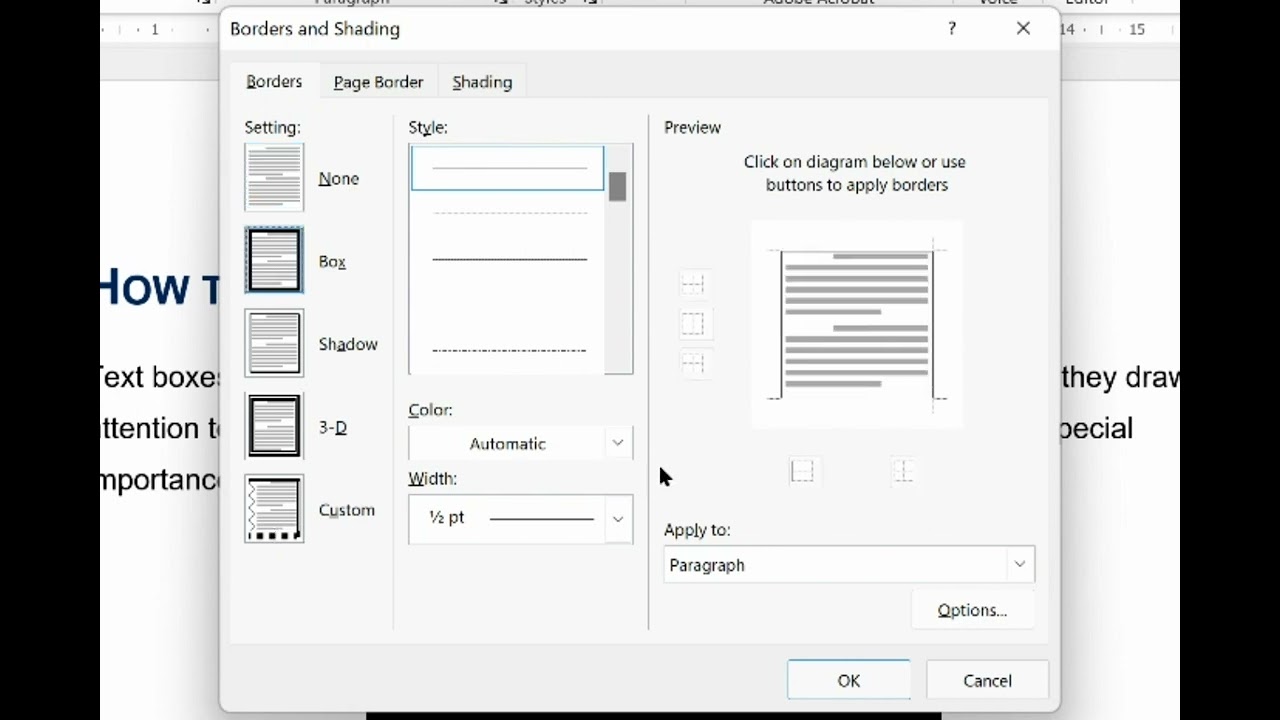
Task: Close the Borders and Shading dialog
Action: pyautogui.click(x=1023, y=29)
